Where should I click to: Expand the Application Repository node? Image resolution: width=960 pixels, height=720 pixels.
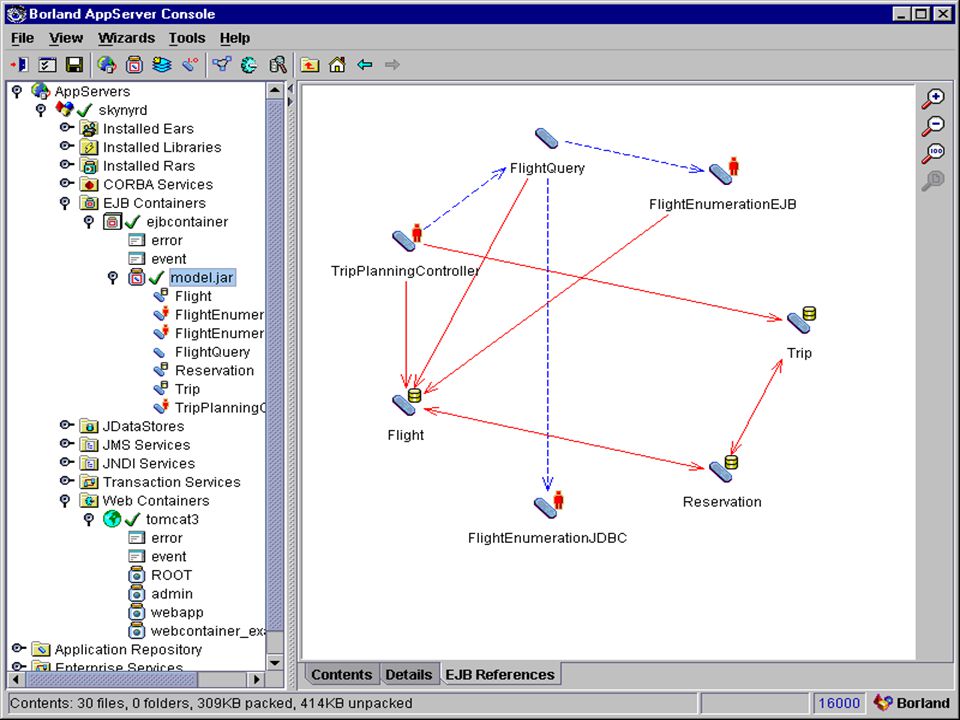coord(18,648)
